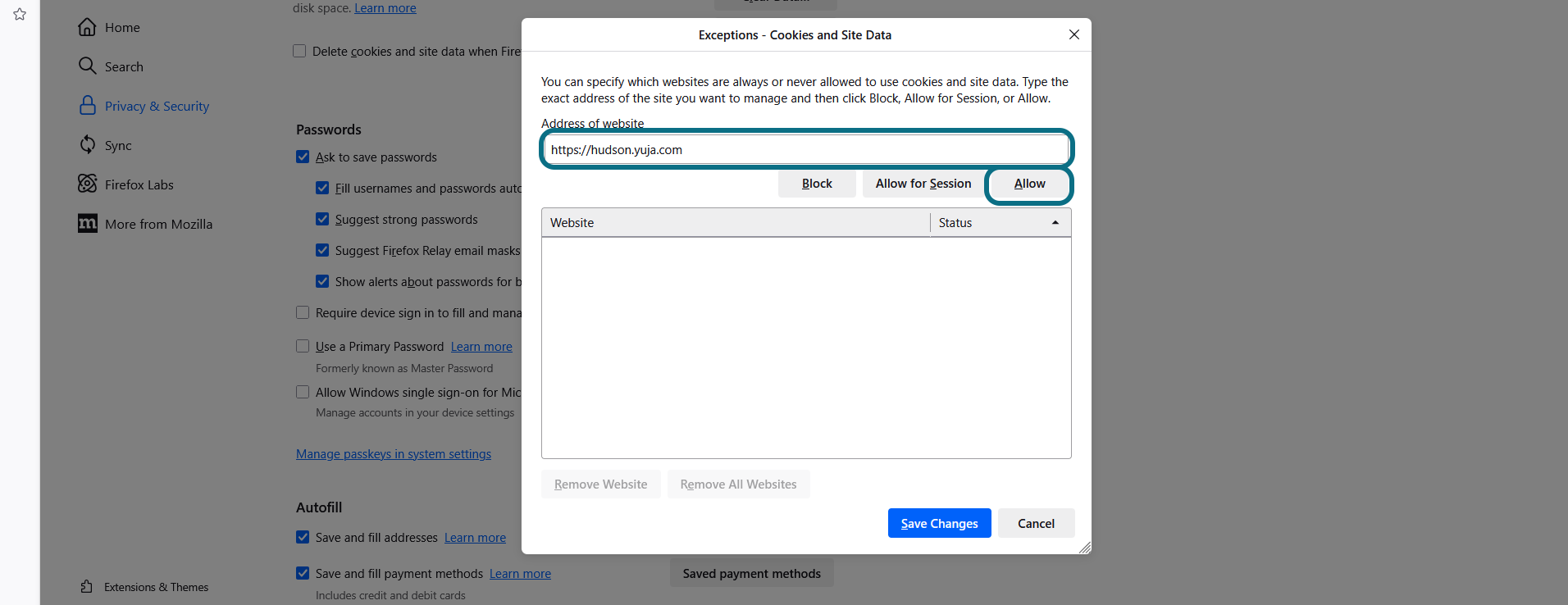Viewport: 1568px width, 605px height.
Task: Click Save Changes button
Action: tap(940, 523)
